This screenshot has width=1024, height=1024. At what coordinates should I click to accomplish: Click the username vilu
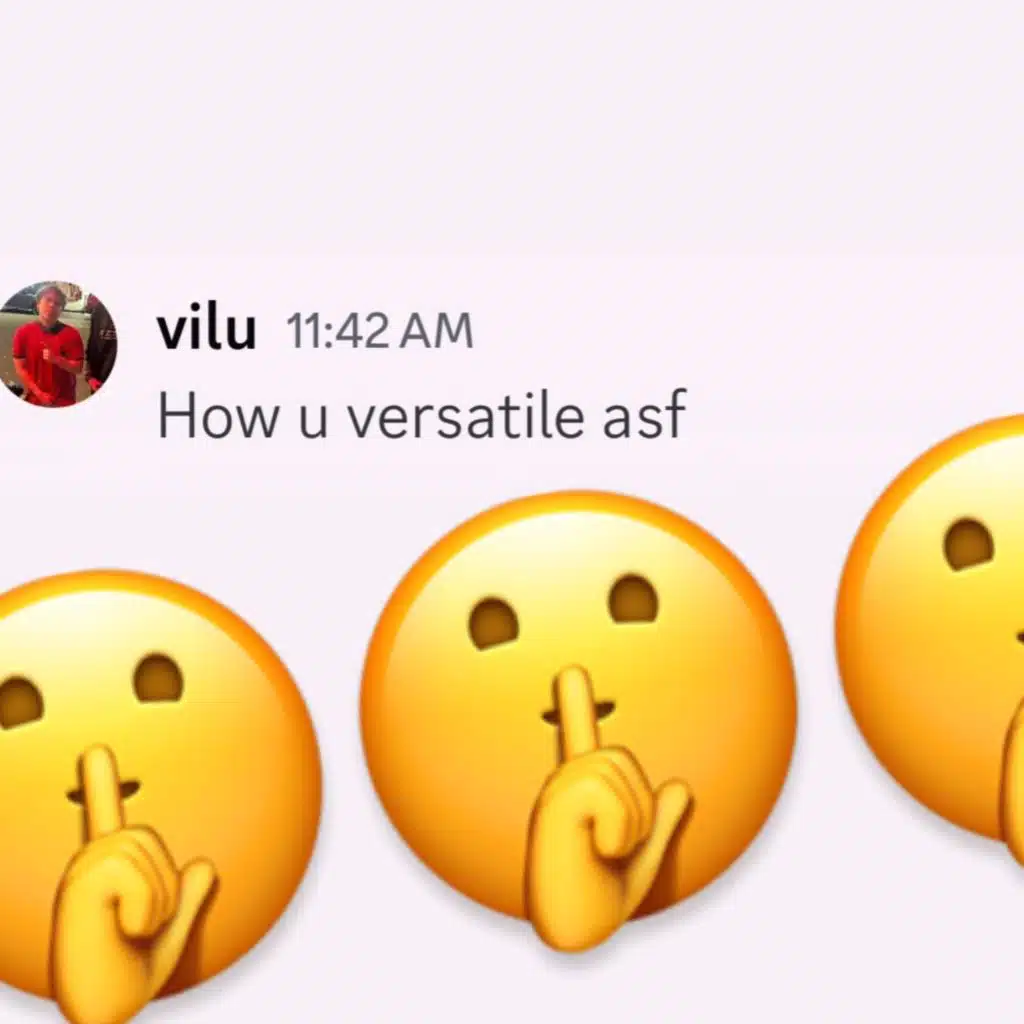click(206, 330)
